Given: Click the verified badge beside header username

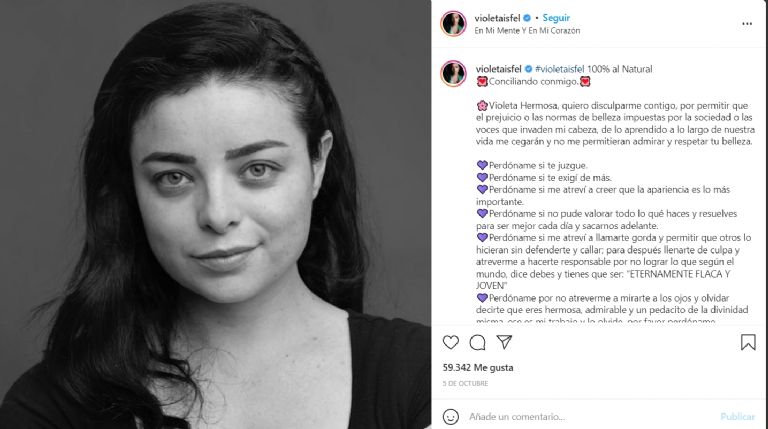Looking at the screenshot, I should (527, 18).
